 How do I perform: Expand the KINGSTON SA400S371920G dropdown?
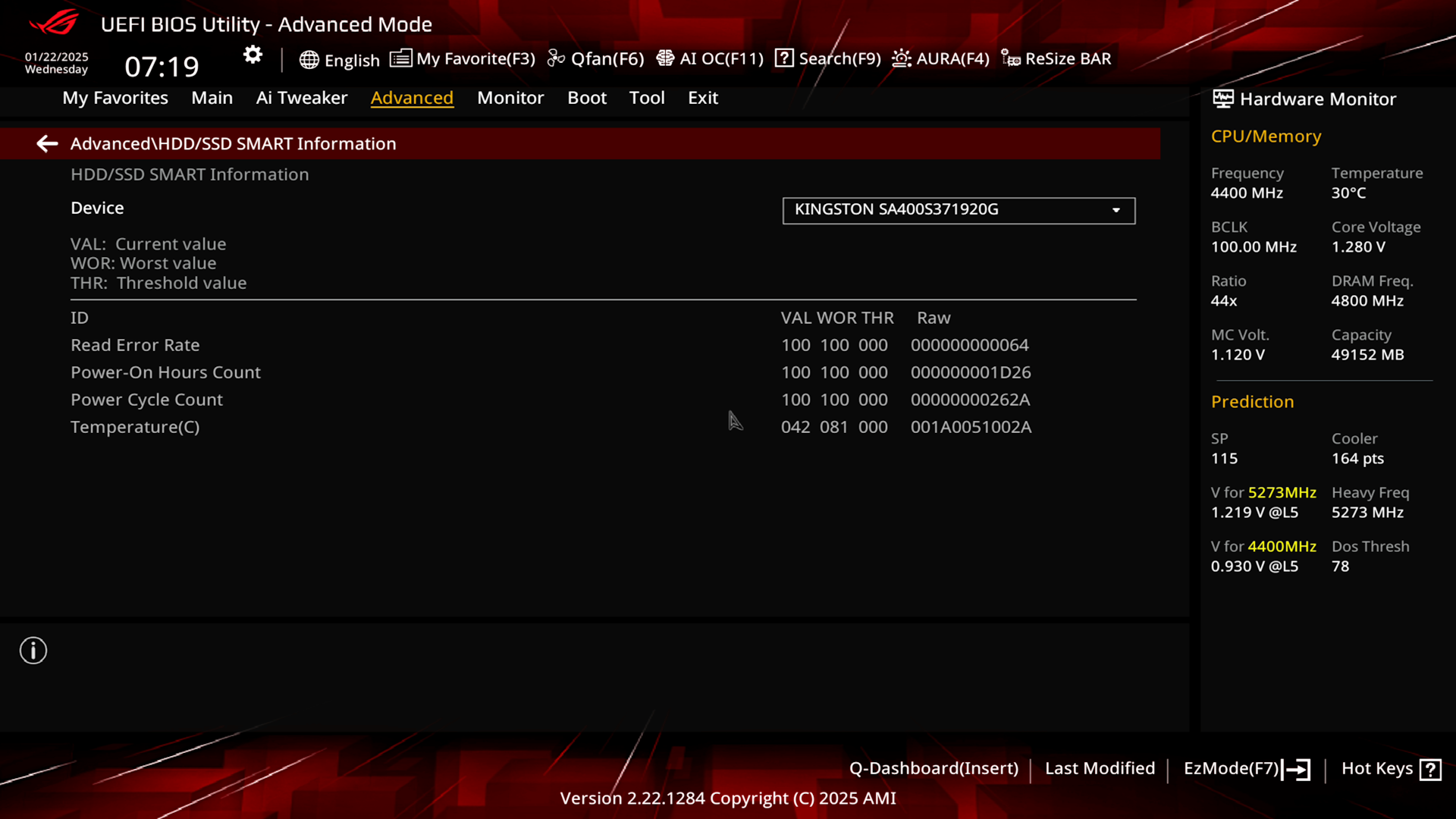coord(1116,210)
